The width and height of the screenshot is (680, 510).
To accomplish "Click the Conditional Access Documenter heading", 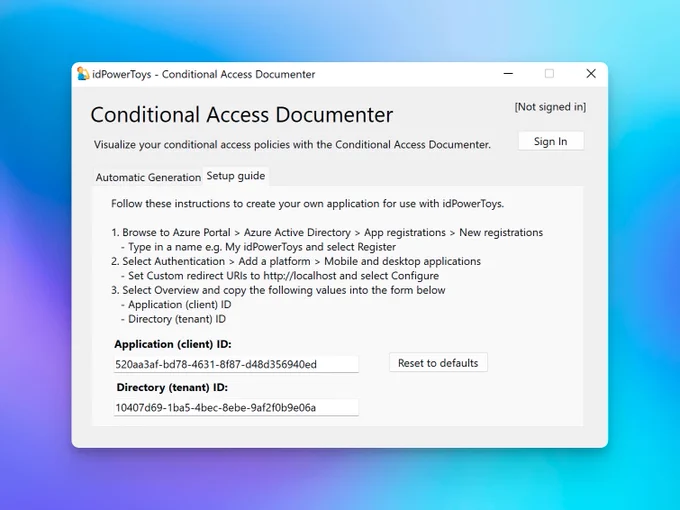I will pos(242,115).
